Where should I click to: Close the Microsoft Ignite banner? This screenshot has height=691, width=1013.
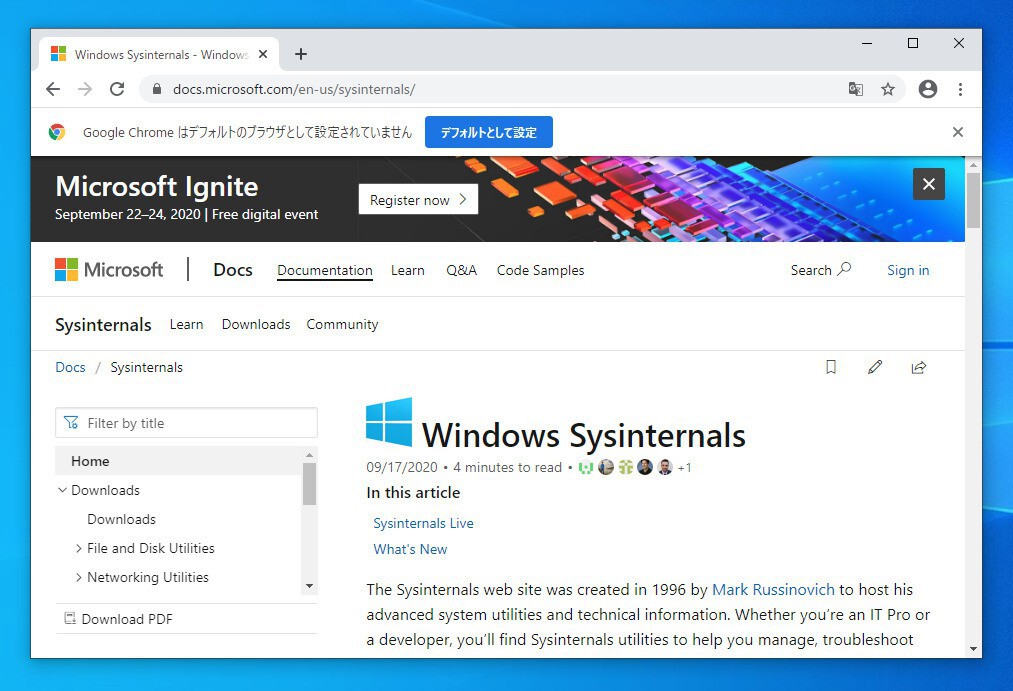click(x=929, y=184)
